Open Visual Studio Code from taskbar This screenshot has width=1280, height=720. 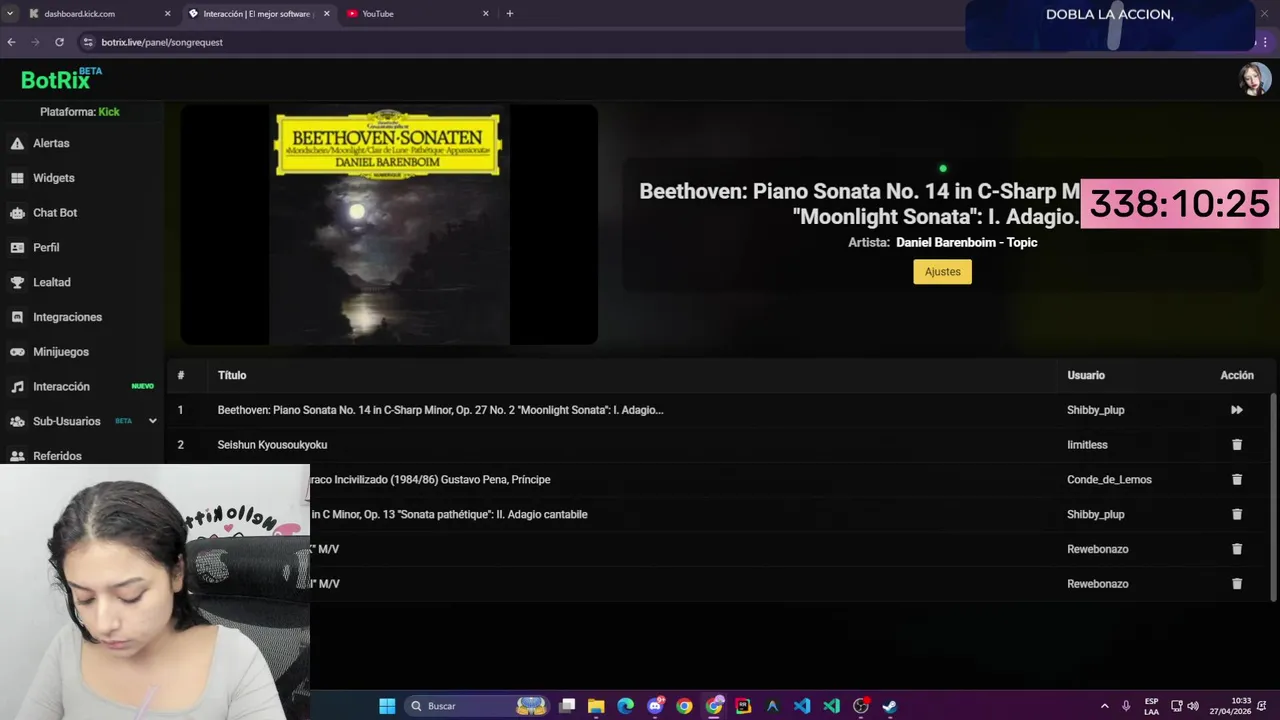802,706
